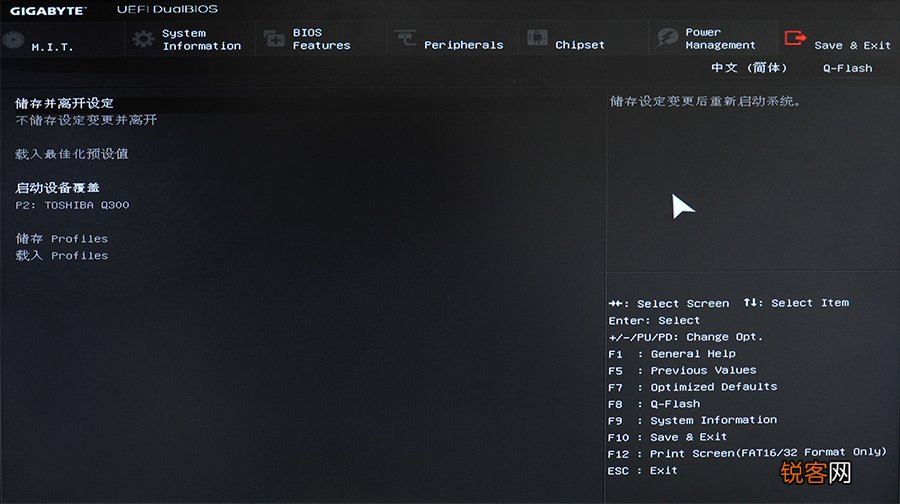Image resolution: width=900 pixels, height=504 pixels.
Task: Click the F10 : Save & Exit hint
Action: 667,437
